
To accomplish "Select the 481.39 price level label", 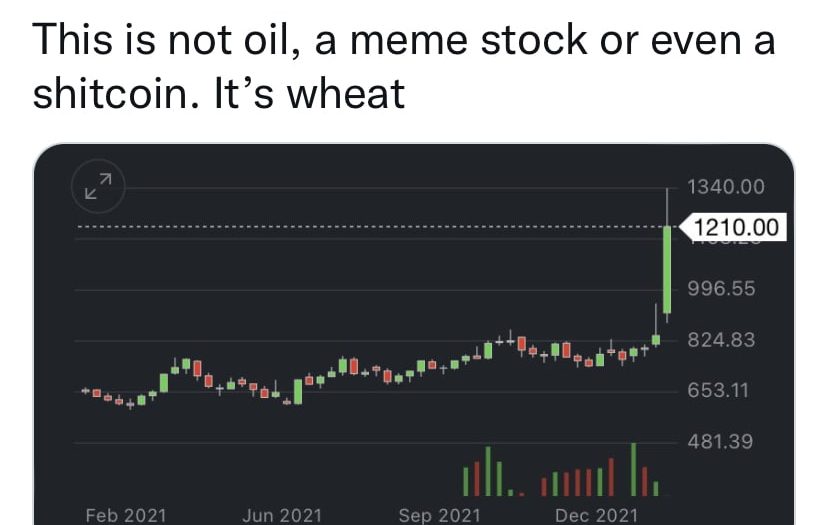I will [x=720, y=441].
